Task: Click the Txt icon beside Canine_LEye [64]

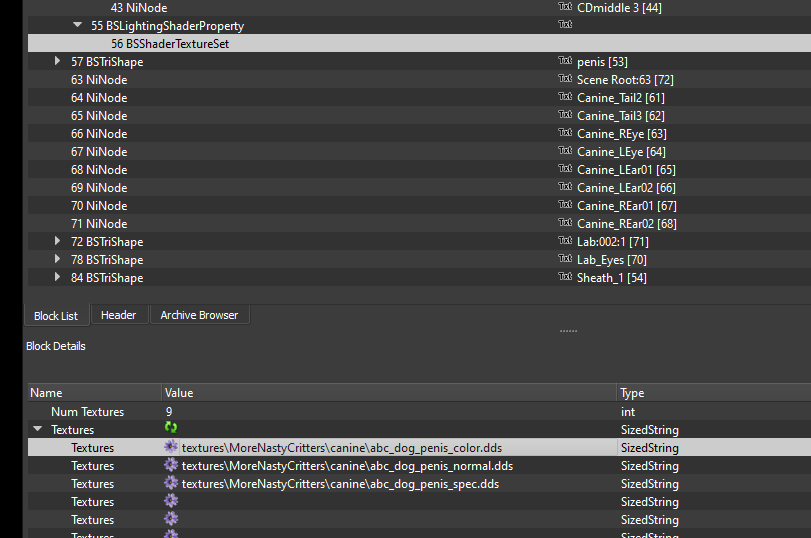Action: tap(565, 151)
